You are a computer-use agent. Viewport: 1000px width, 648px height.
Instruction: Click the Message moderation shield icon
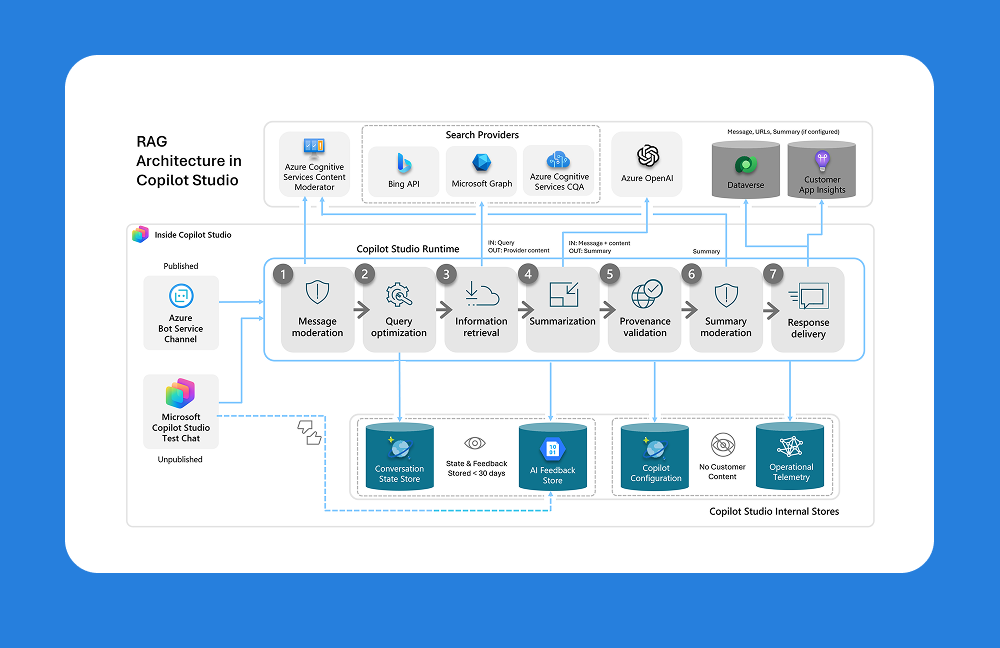pyautogui.click(x=317, y=293)
